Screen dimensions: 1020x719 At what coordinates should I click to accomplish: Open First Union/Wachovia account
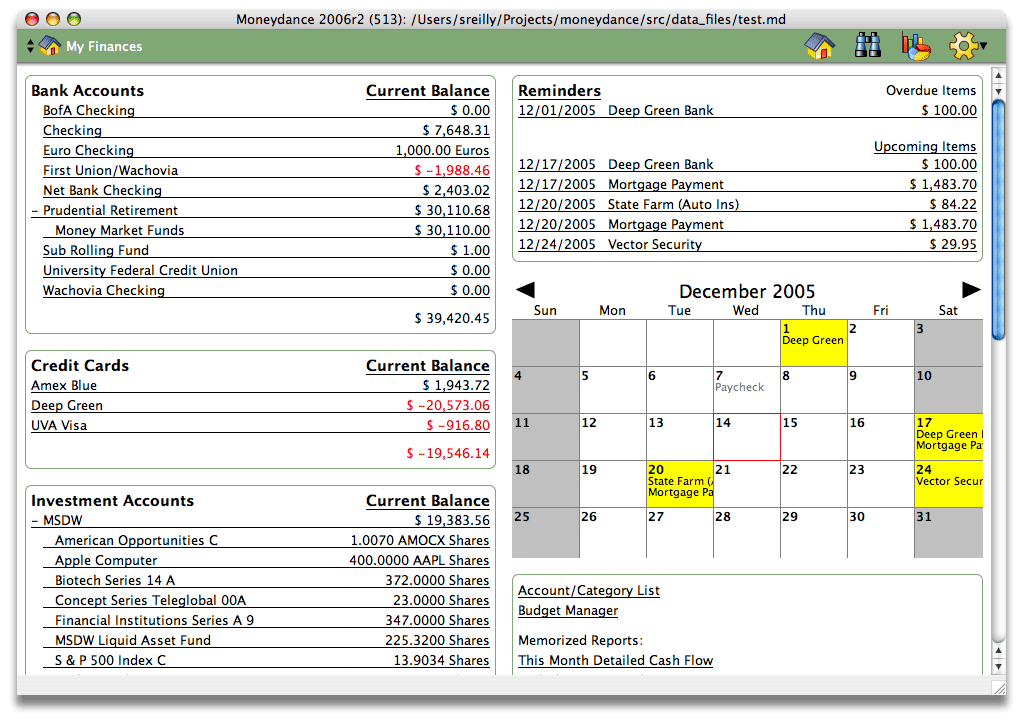tap(111, 170)
